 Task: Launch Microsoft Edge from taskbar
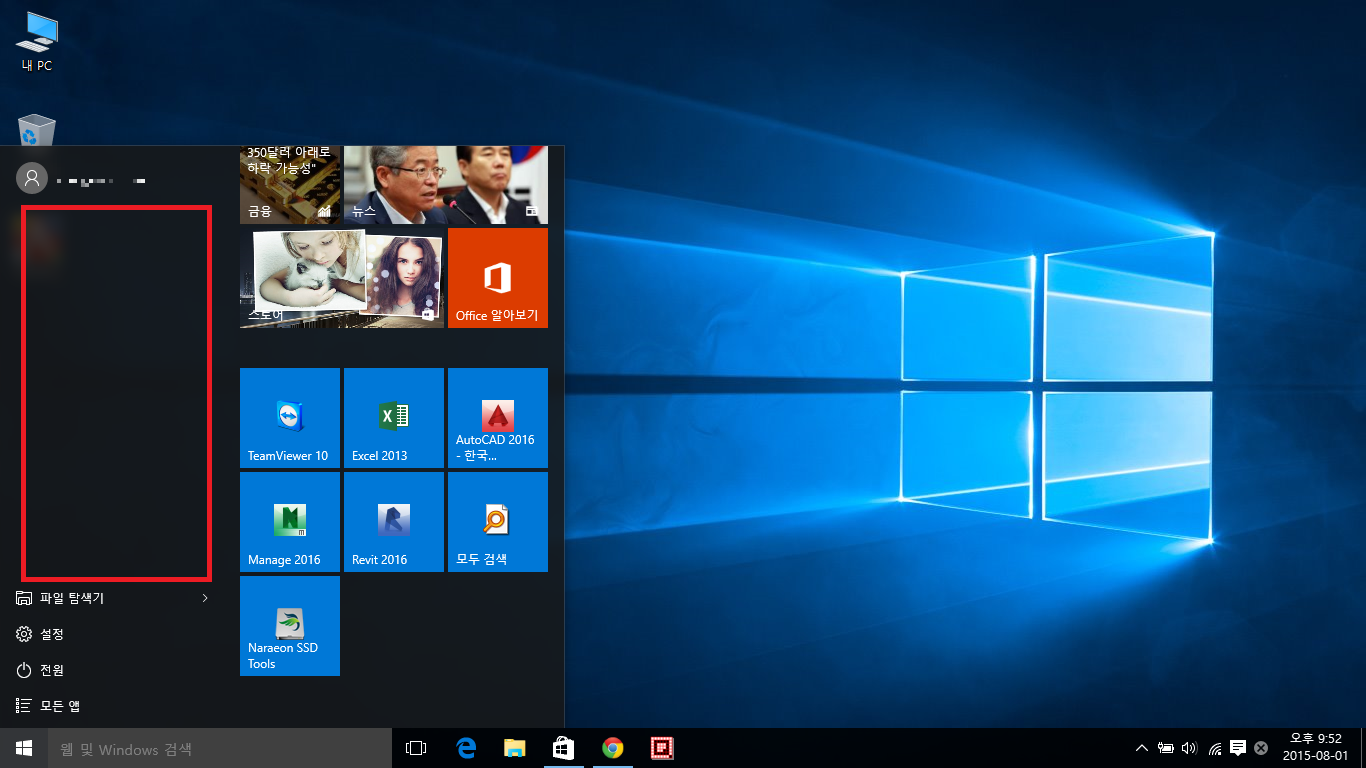(x=465, y=748)
